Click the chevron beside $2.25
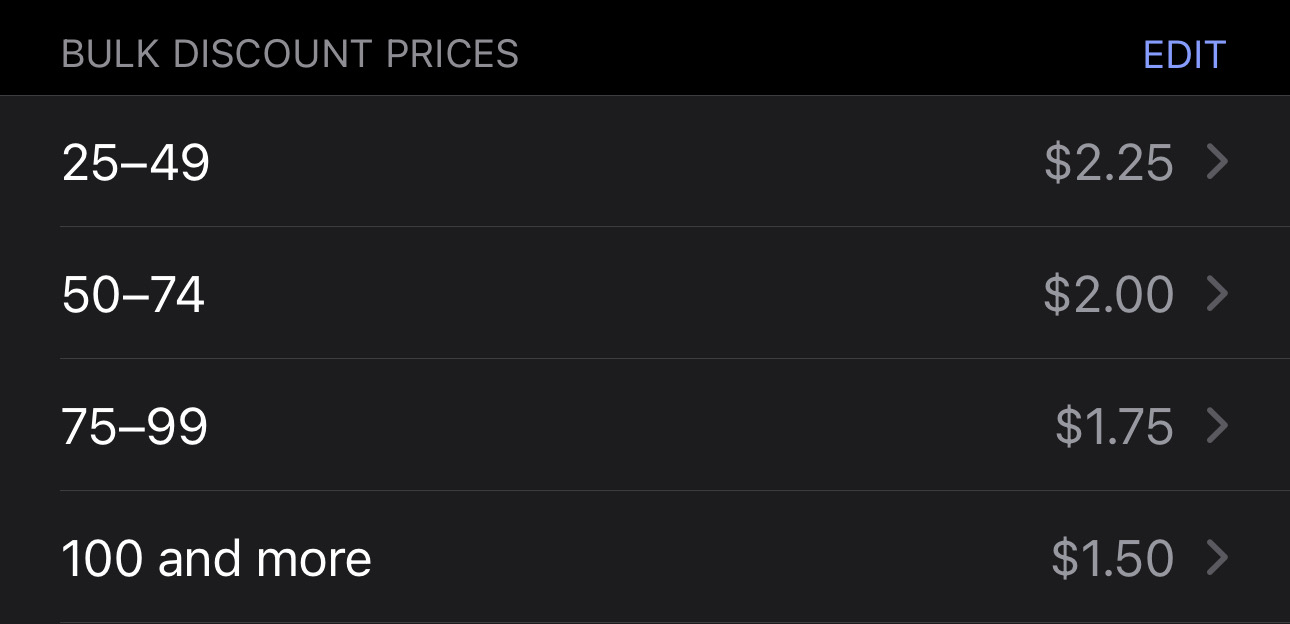1290x624 pixels. pos(1217,162)
